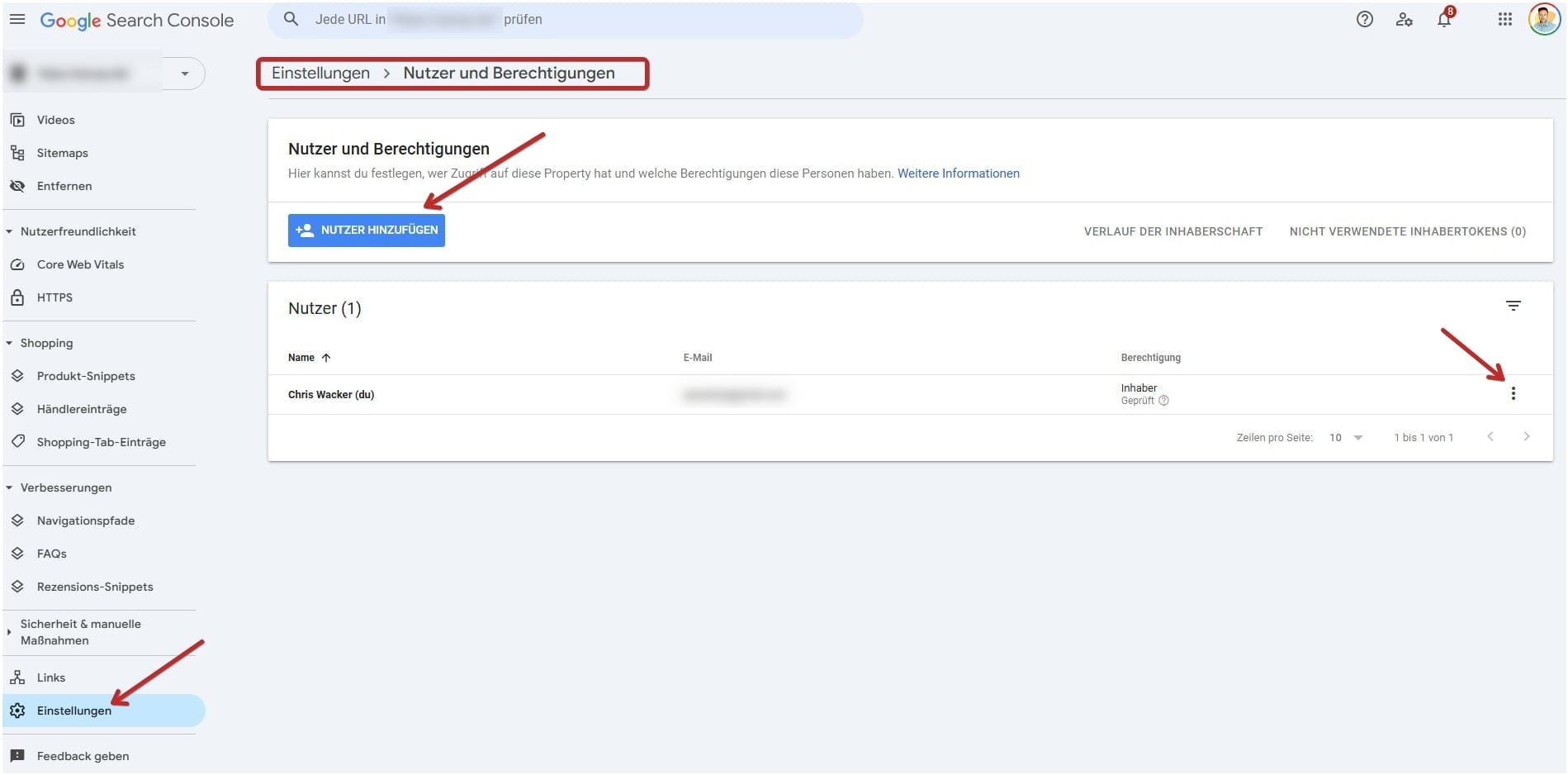The height and width of the screenshot is (775, 1568).
Task: Open the Google apps grid
Action: (x=1504, y=20)
